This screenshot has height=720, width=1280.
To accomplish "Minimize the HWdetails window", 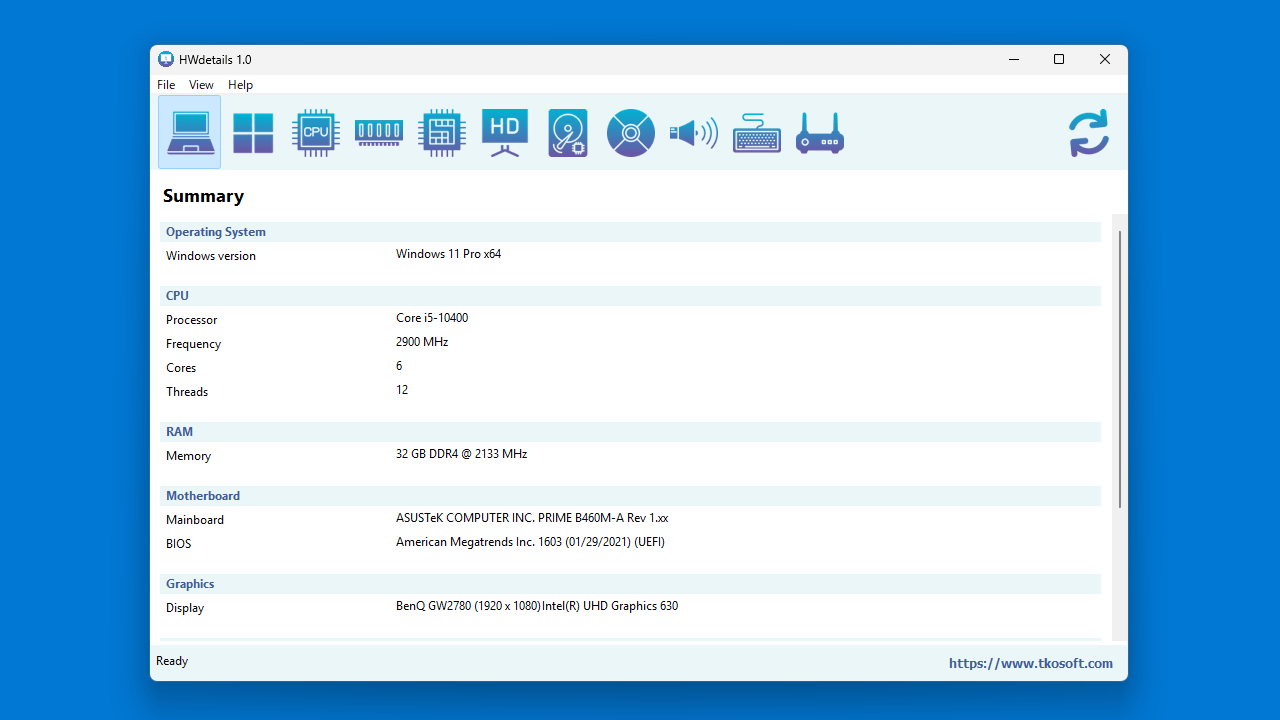I will tap(1013, 59).
